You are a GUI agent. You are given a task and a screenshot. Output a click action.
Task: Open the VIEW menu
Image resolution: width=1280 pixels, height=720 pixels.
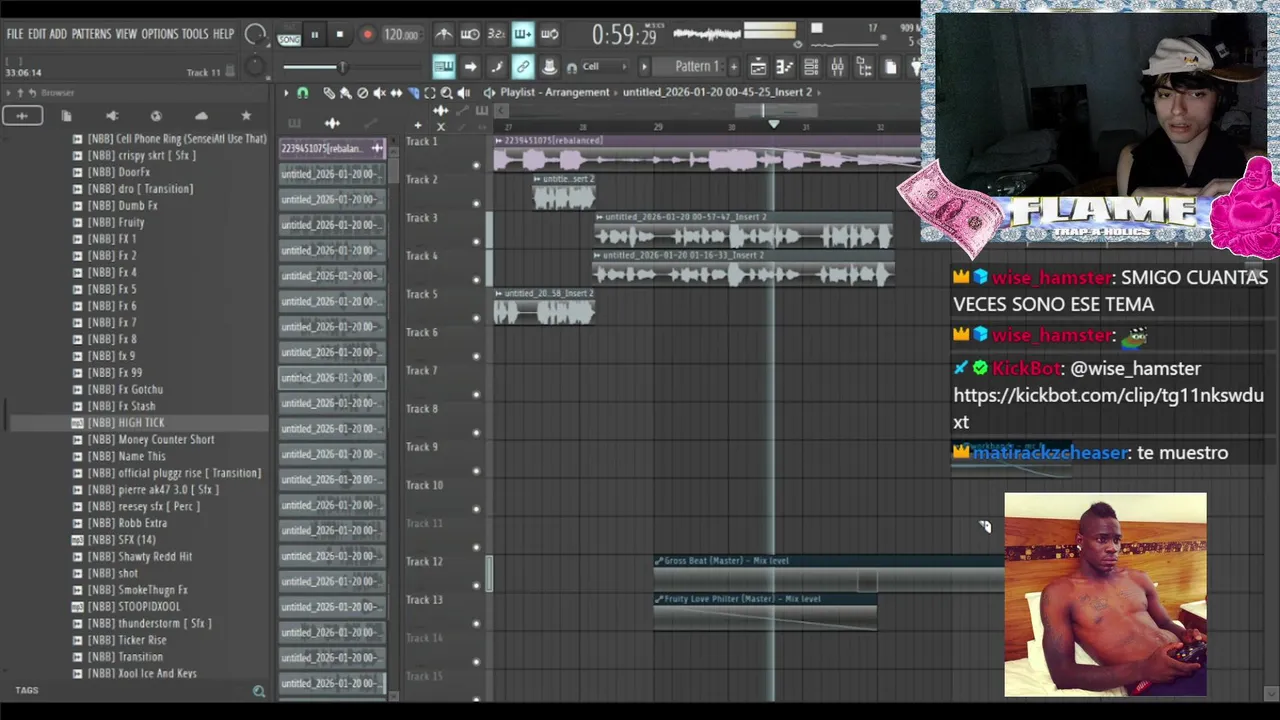coord(126,34)
